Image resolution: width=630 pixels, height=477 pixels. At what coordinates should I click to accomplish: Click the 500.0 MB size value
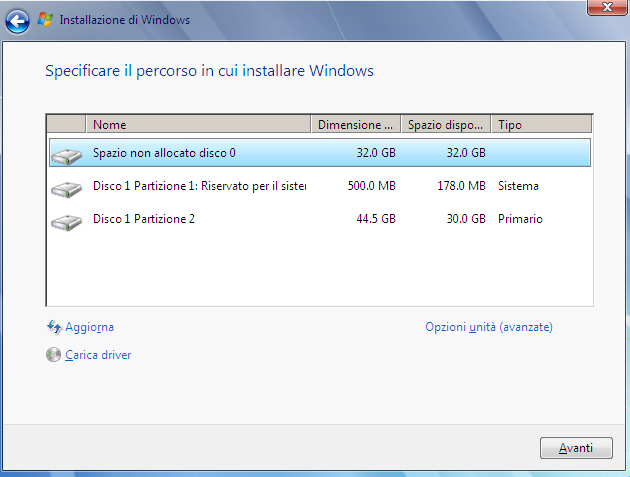point(372,186)
